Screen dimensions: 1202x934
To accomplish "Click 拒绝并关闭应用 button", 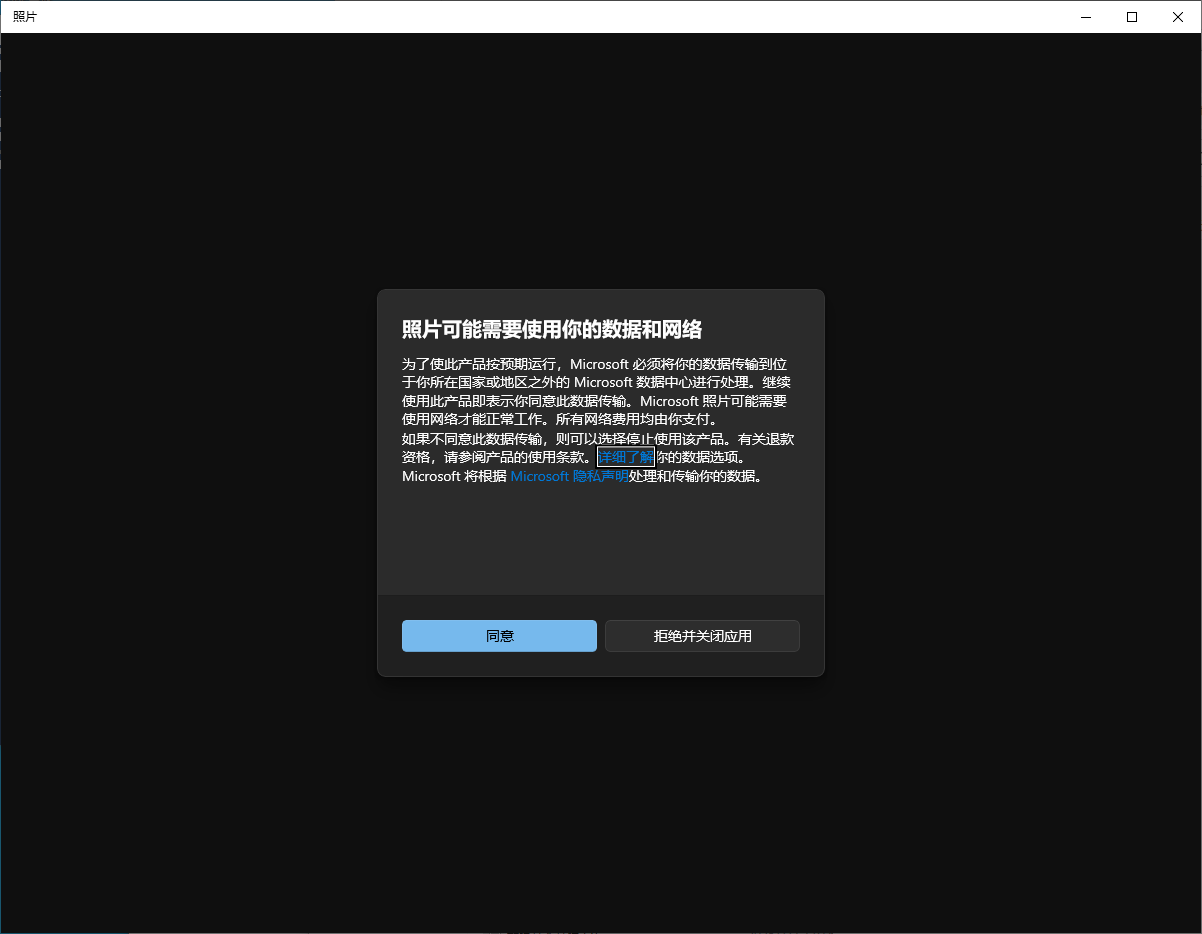I will coord(702,636).
